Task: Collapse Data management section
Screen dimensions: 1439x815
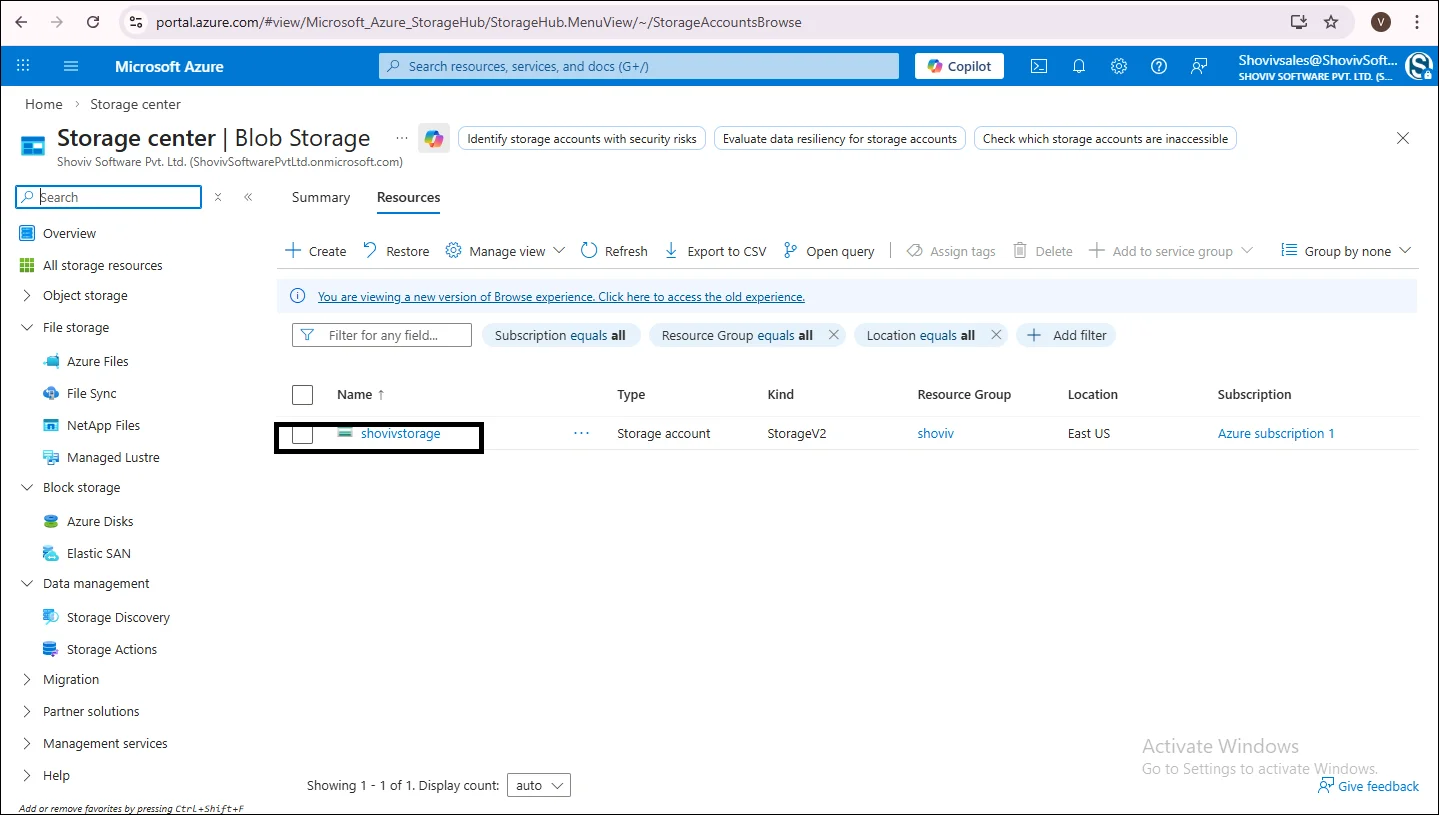Action: (x=27, y=584)
